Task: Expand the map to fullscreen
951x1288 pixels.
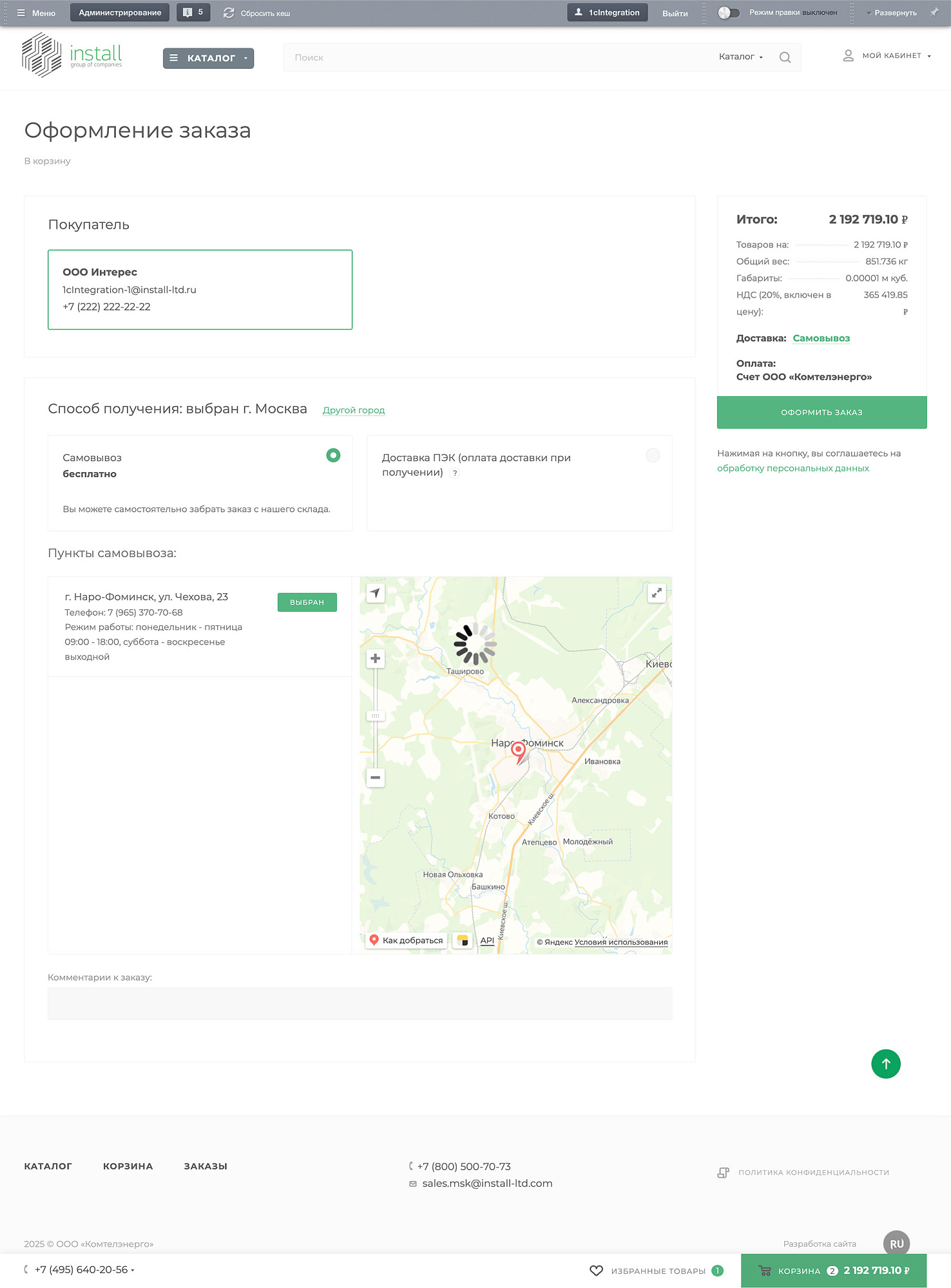Action: [x=656, y=593]
